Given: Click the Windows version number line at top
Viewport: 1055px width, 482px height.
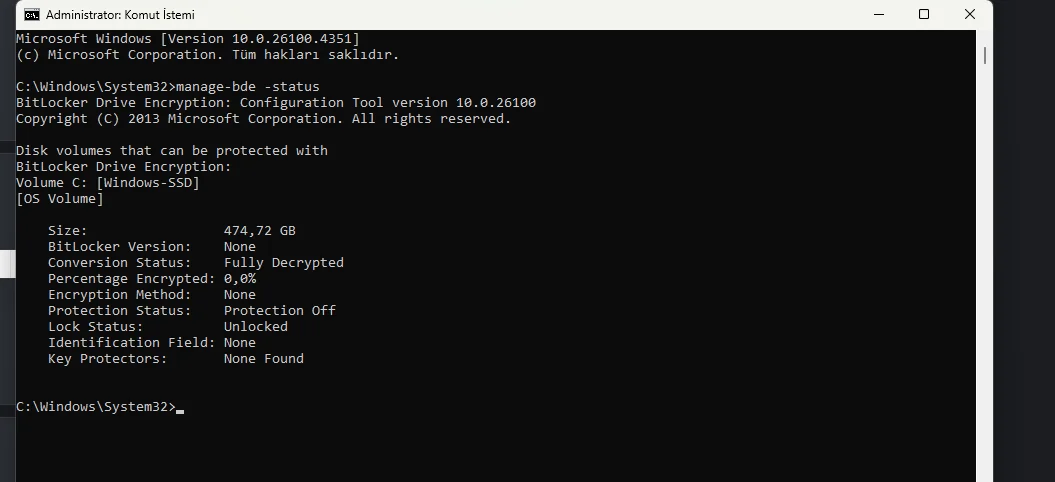Looking at the screenshot, I should 187,39.
